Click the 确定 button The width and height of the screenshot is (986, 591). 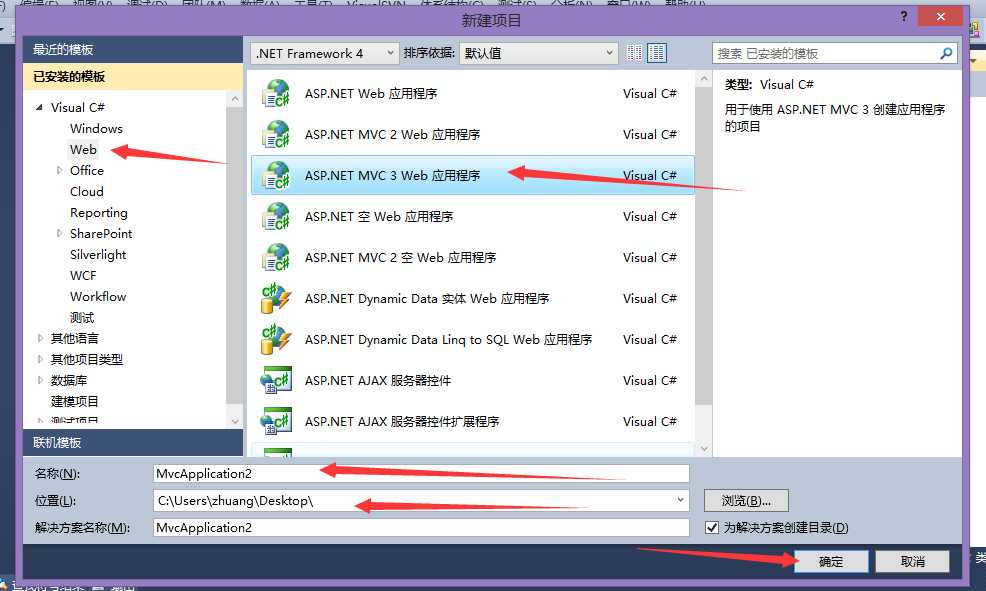[831, 561]
